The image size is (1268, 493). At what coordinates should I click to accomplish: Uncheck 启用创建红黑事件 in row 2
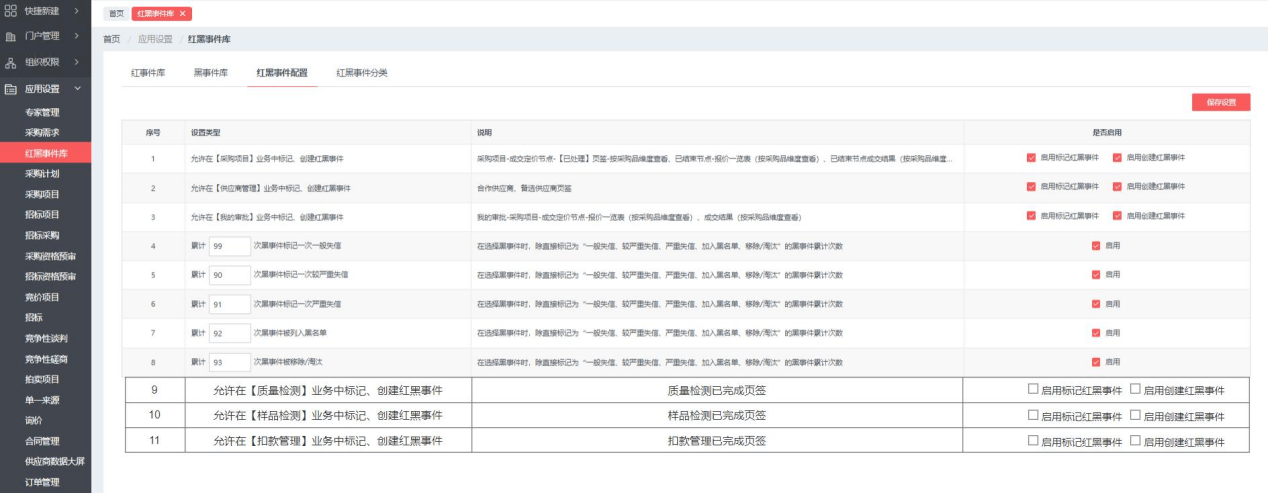[x=1117, y=187]
